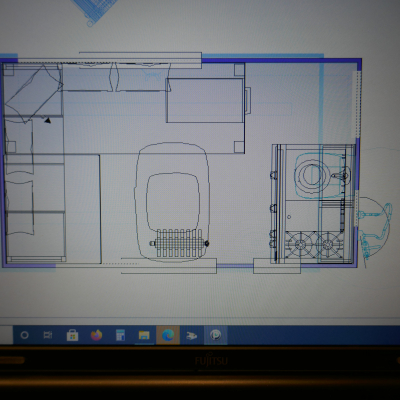Select the inner rounded rug outline
Viewport: 400px width, 400px height.
click(173, 202)
